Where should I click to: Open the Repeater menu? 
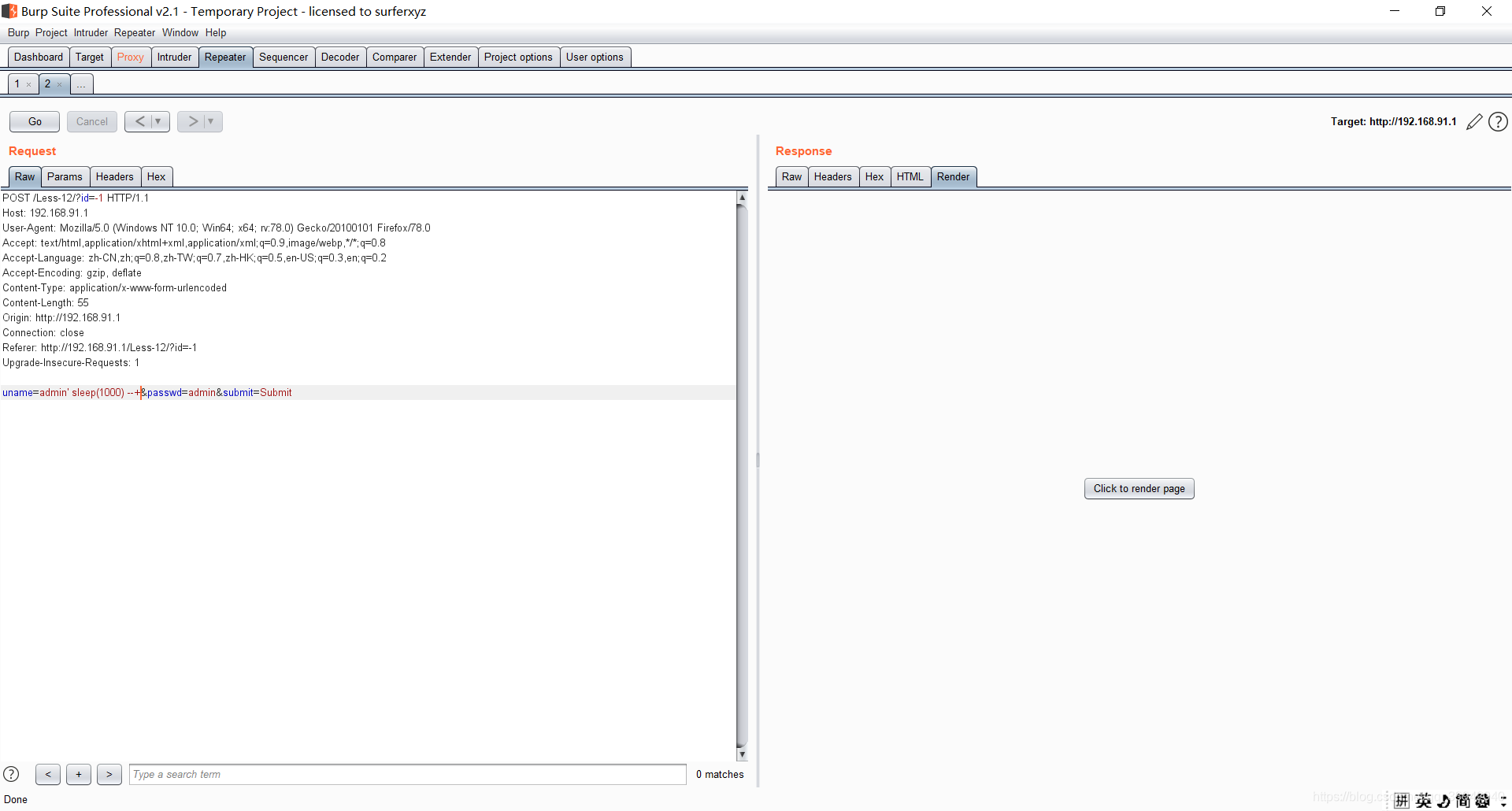135,33
